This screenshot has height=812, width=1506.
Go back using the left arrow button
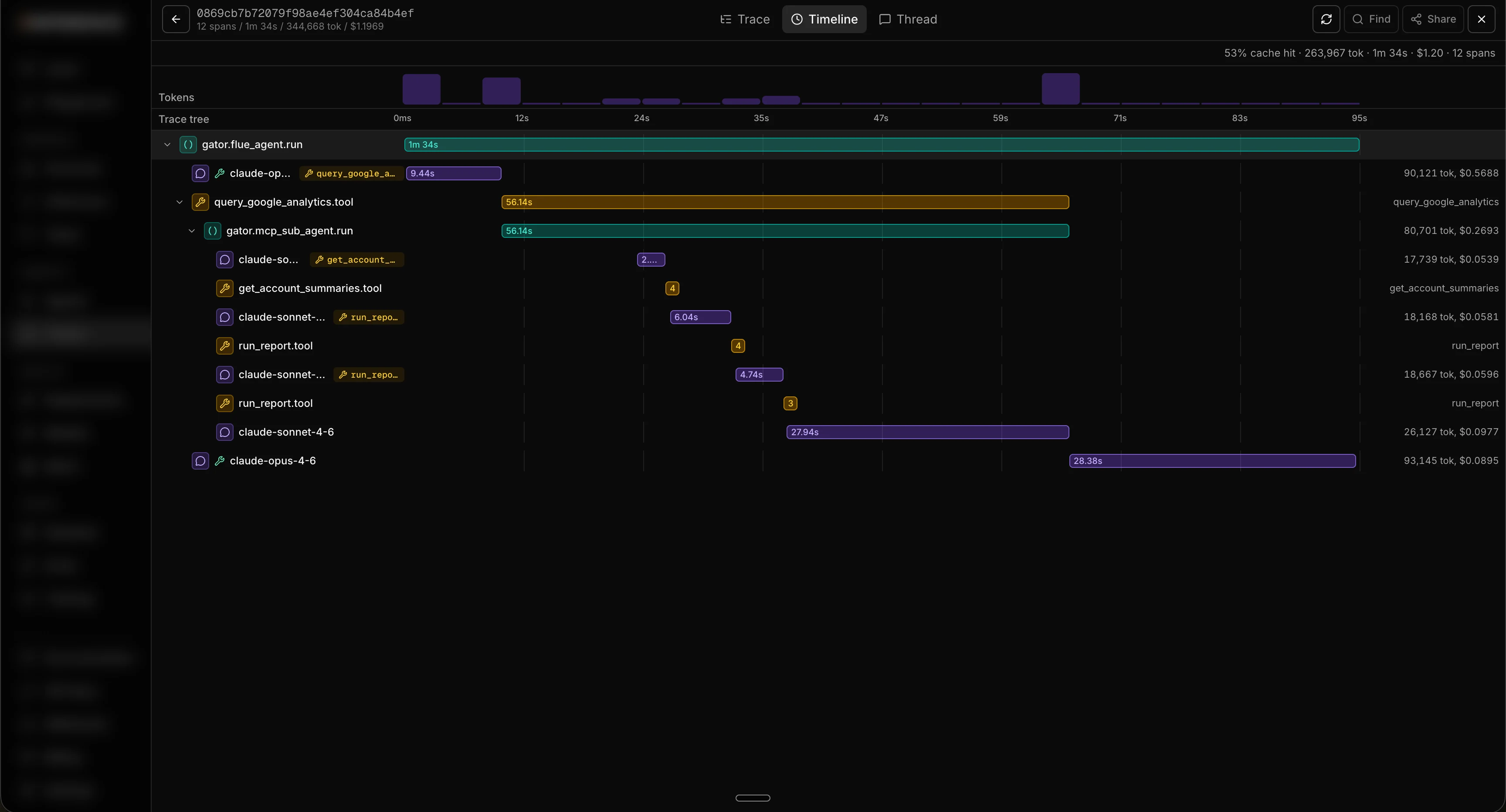tap(175, 19)
